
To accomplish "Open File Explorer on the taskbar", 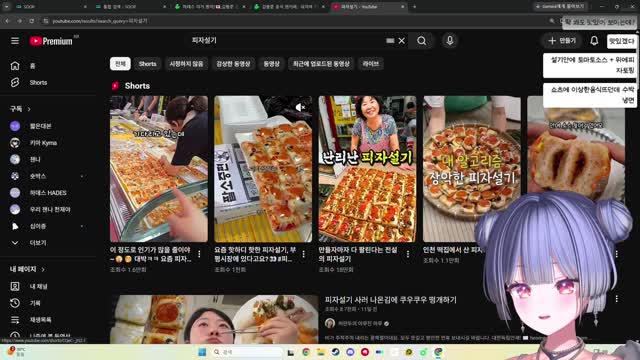I will [320, 352].
